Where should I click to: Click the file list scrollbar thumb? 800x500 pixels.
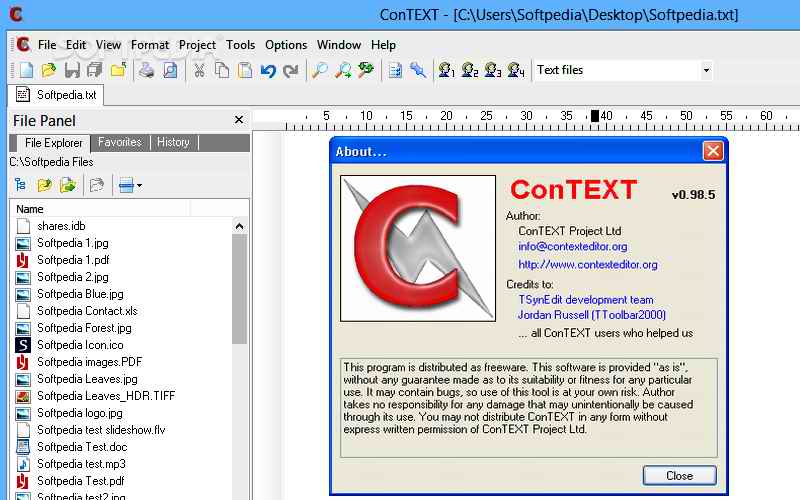[239, 289]
